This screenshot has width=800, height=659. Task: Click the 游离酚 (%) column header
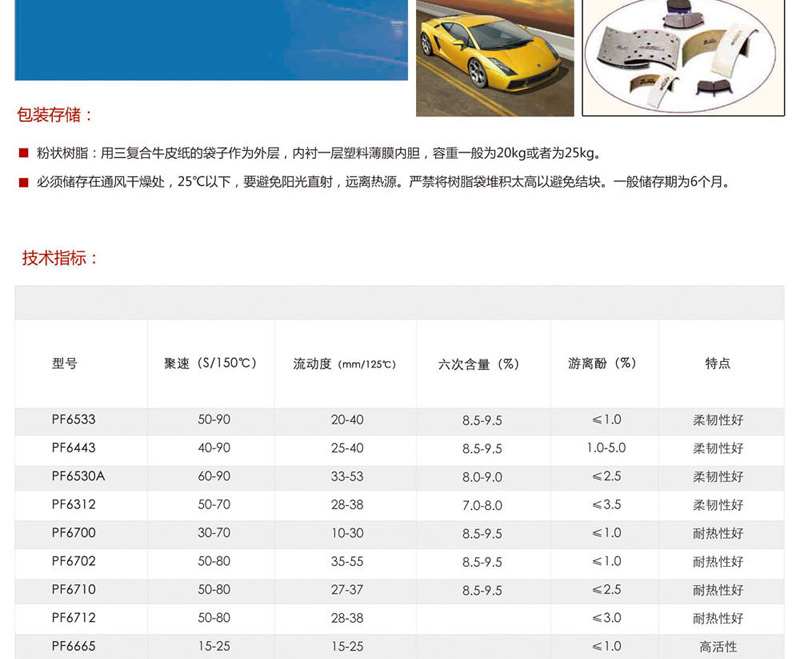pos(603,363)
